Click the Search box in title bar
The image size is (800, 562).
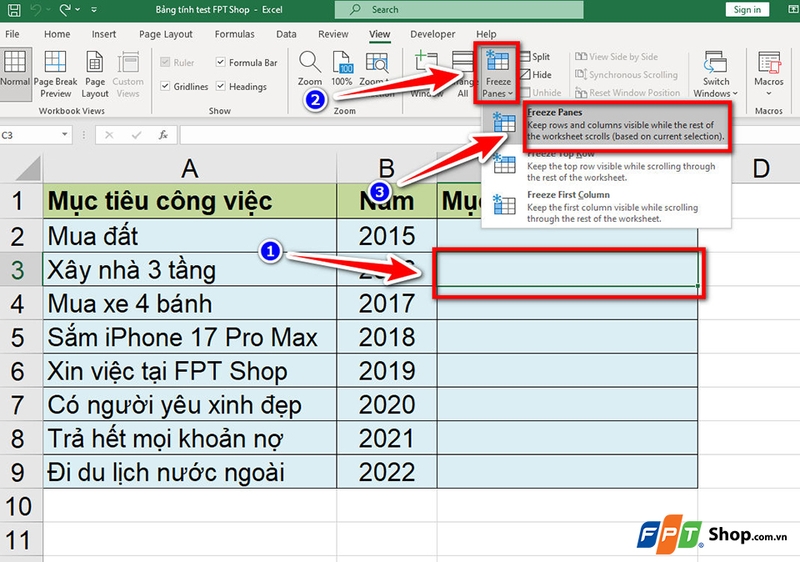point(459,9)
